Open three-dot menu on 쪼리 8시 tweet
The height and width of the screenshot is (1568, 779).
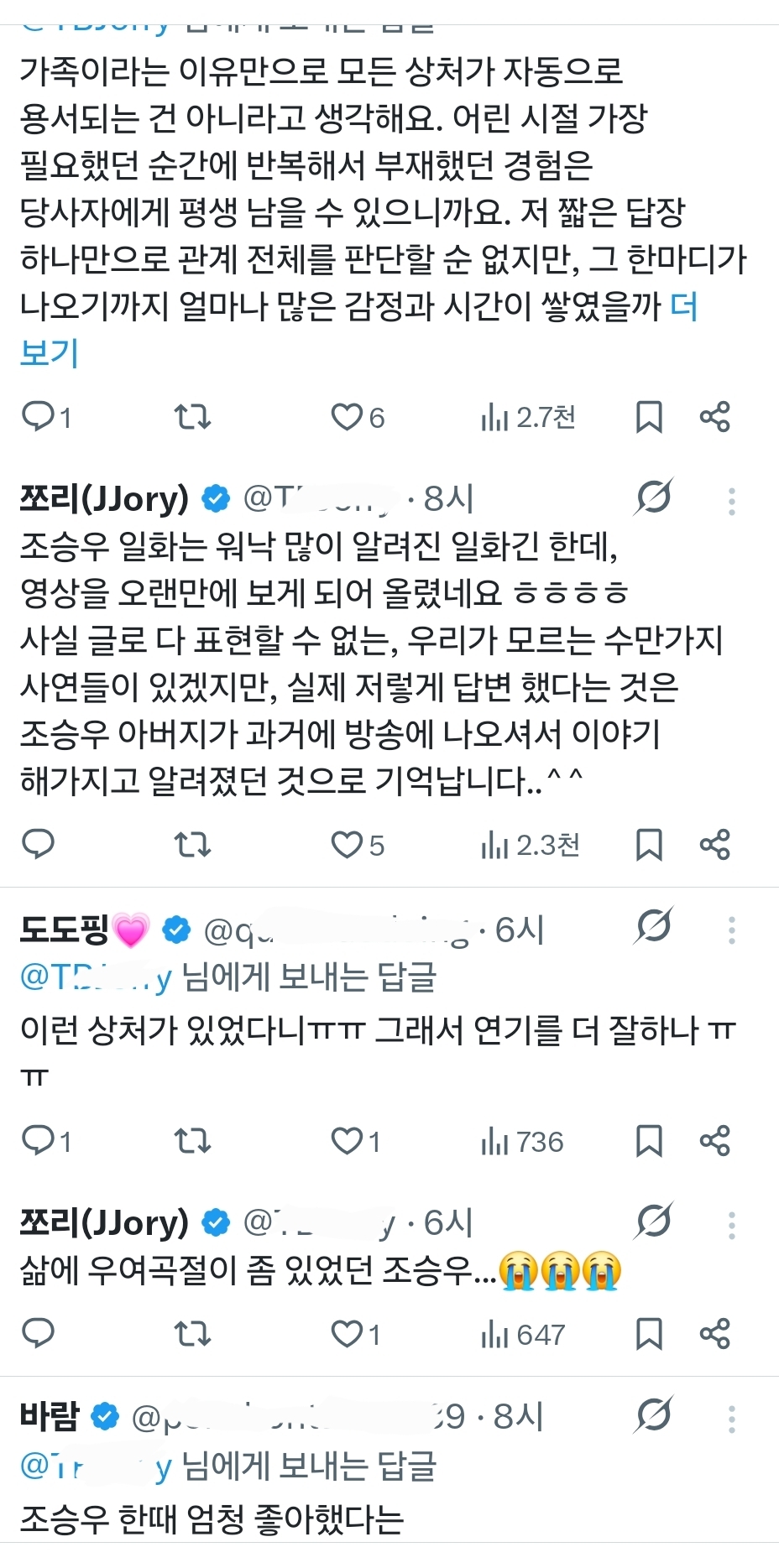(x=732, y=501)
